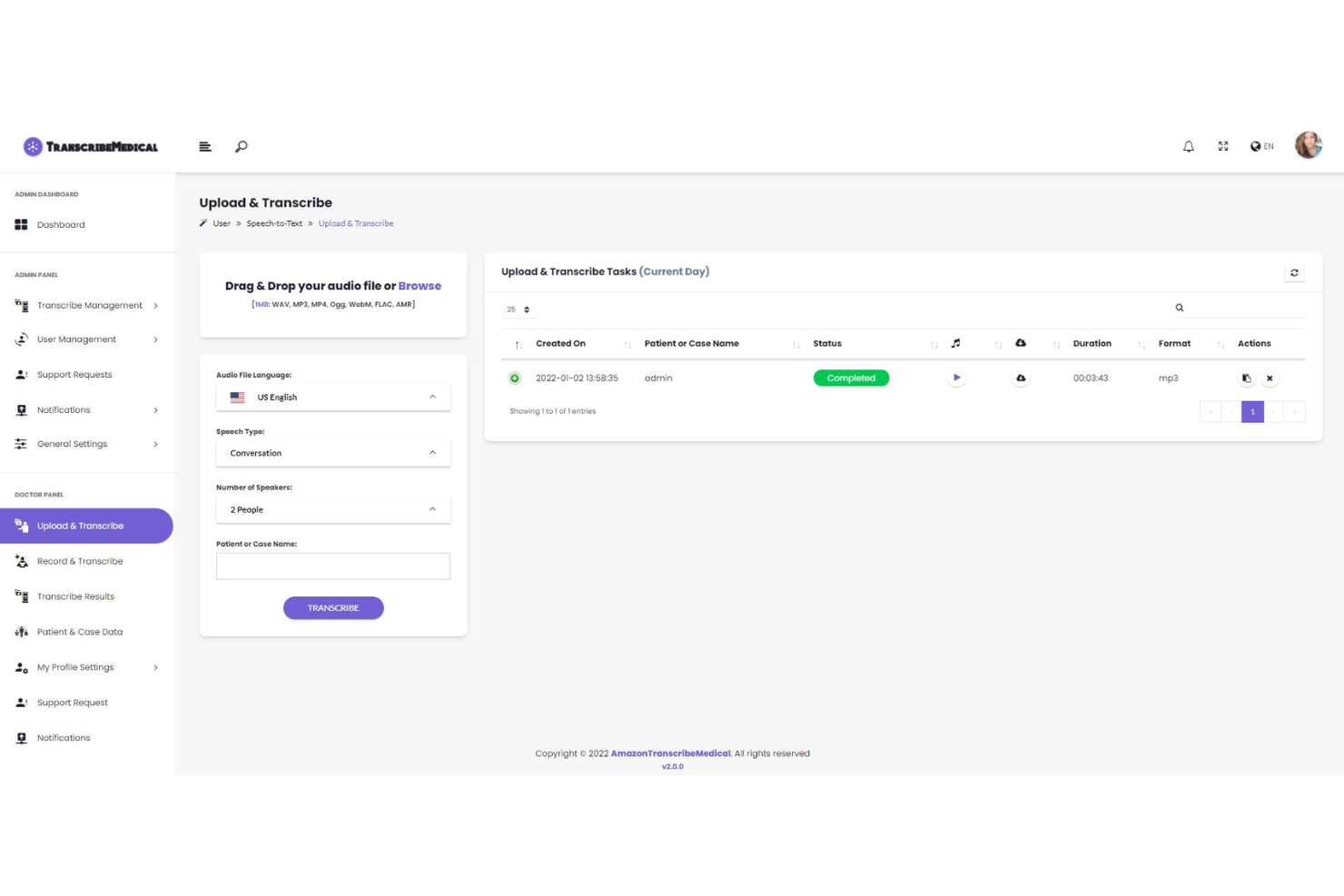
Task: Sort table by Format column
Action: point(1174,343)
